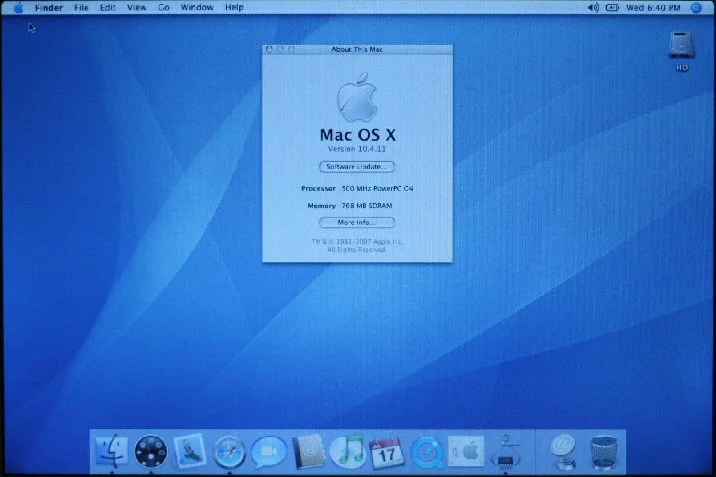Open Mail stamp icon in dock

190,451
